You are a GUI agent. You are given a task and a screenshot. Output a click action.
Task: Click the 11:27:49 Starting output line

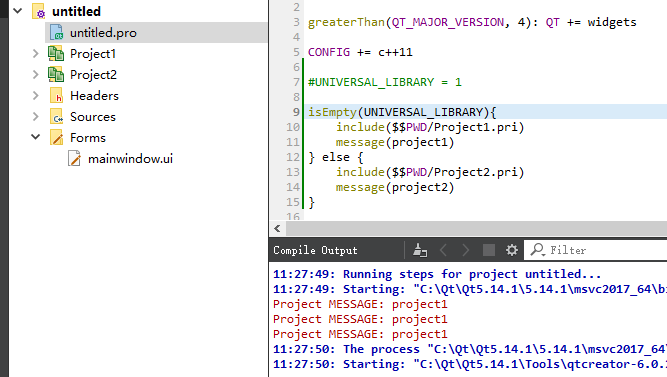(x=470, y=289)
